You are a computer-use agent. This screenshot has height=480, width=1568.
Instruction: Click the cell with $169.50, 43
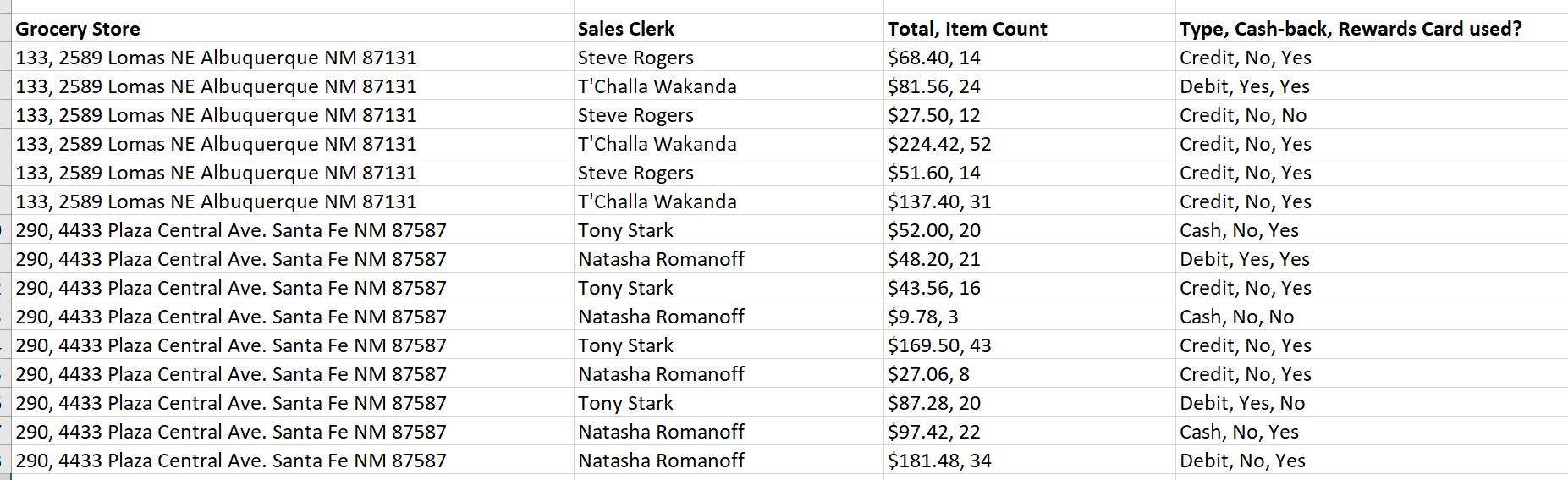[x=1029, y=345]
